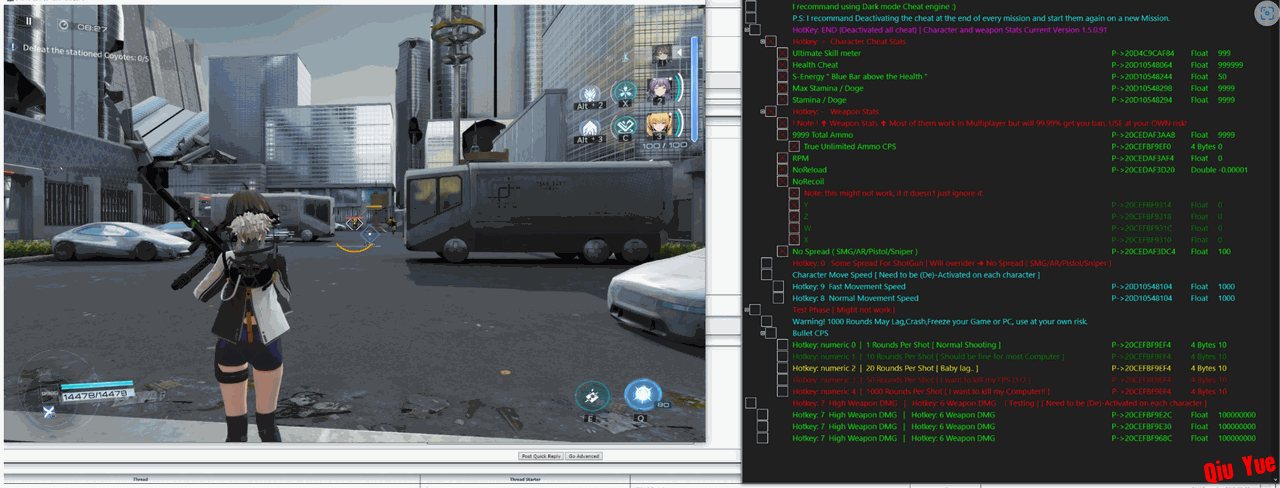
Task: Select the Ultimate Skill meter address P->20D4C9CAF84
Action: click(1143, 53)
